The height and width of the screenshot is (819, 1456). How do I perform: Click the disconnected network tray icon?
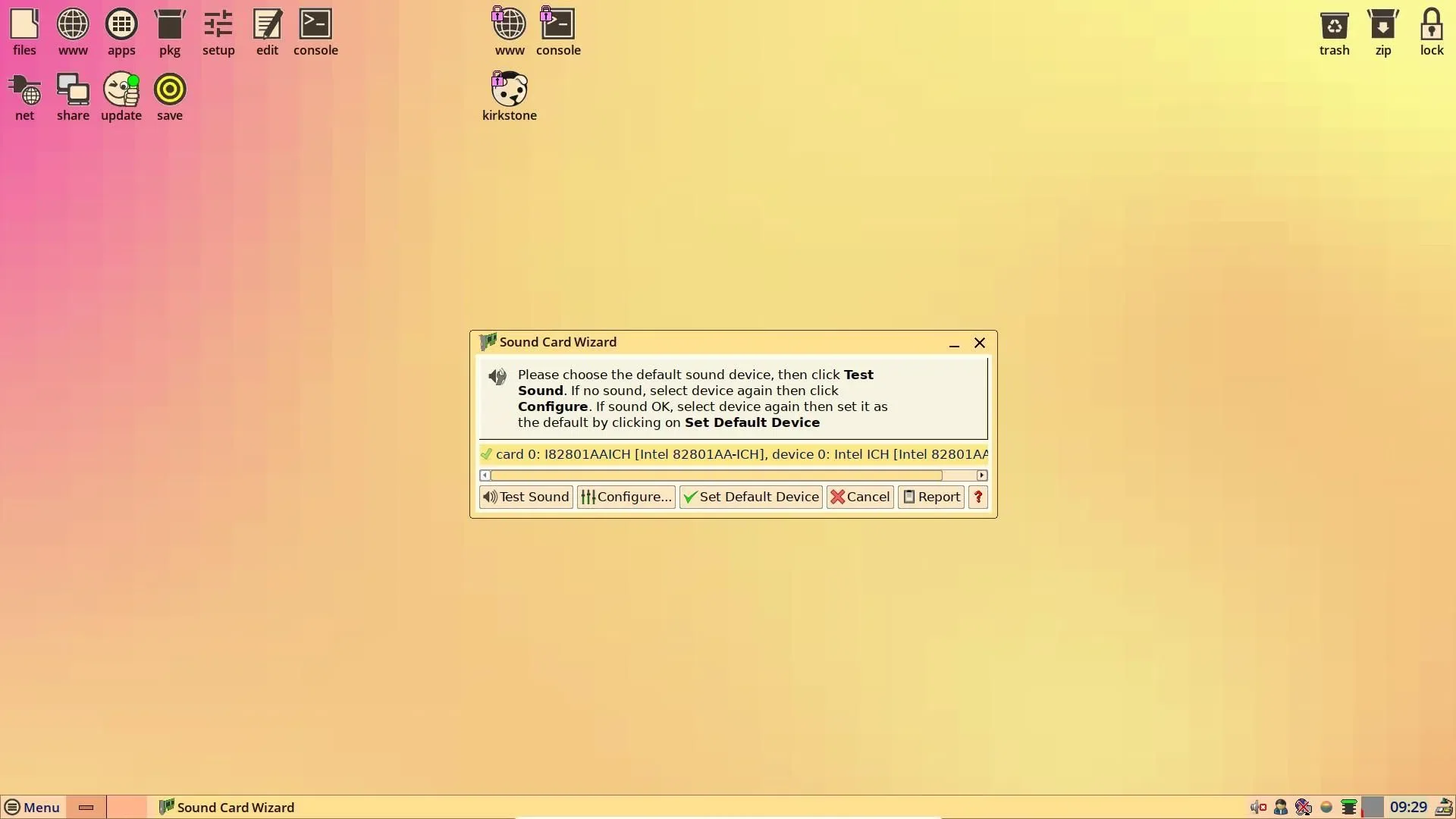[1304, 807]
